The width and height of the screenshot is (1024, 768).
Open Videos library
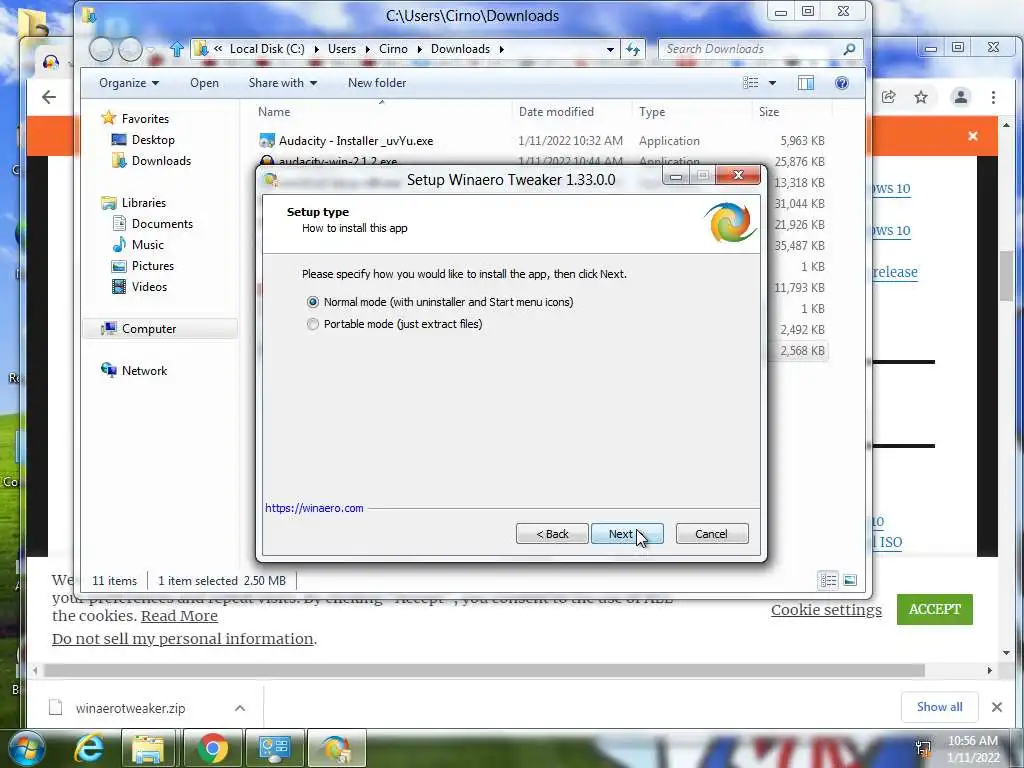pyautogui.click(x=149, y=287)
